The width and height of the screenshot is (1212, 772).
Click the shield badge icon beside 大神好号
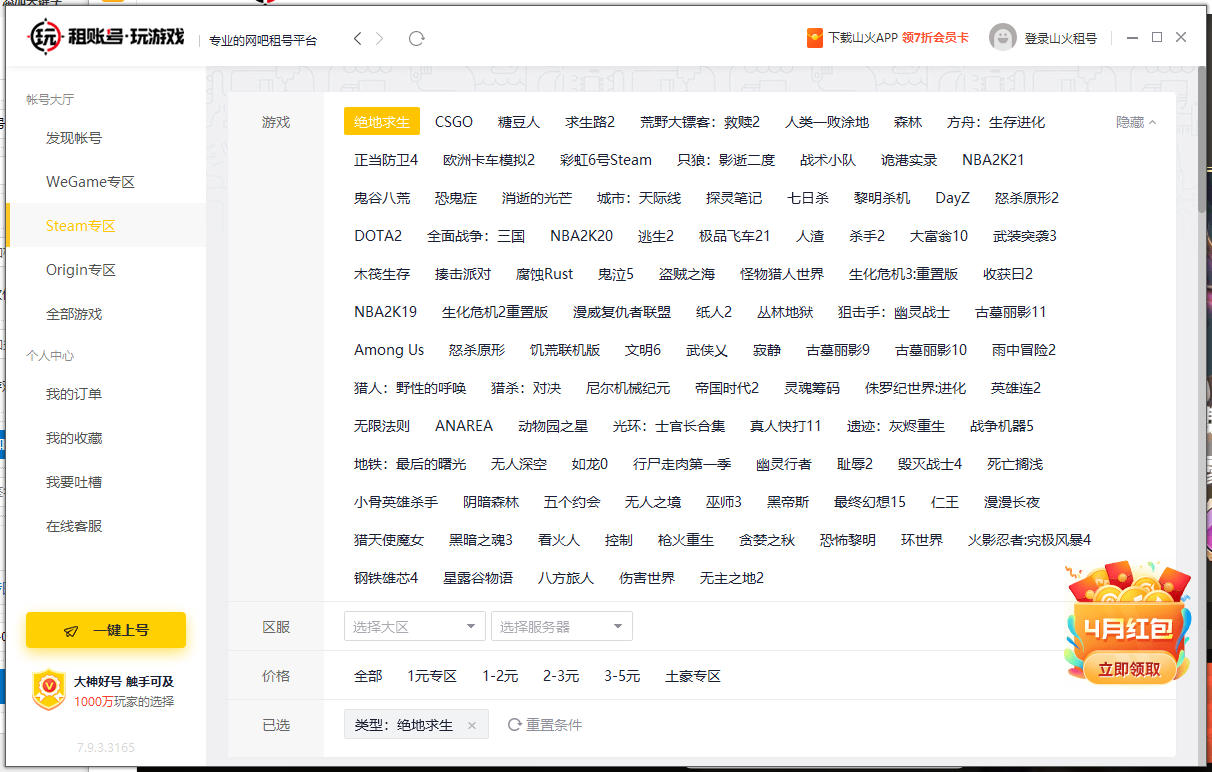pyautogui.click(x=49, y=690)
